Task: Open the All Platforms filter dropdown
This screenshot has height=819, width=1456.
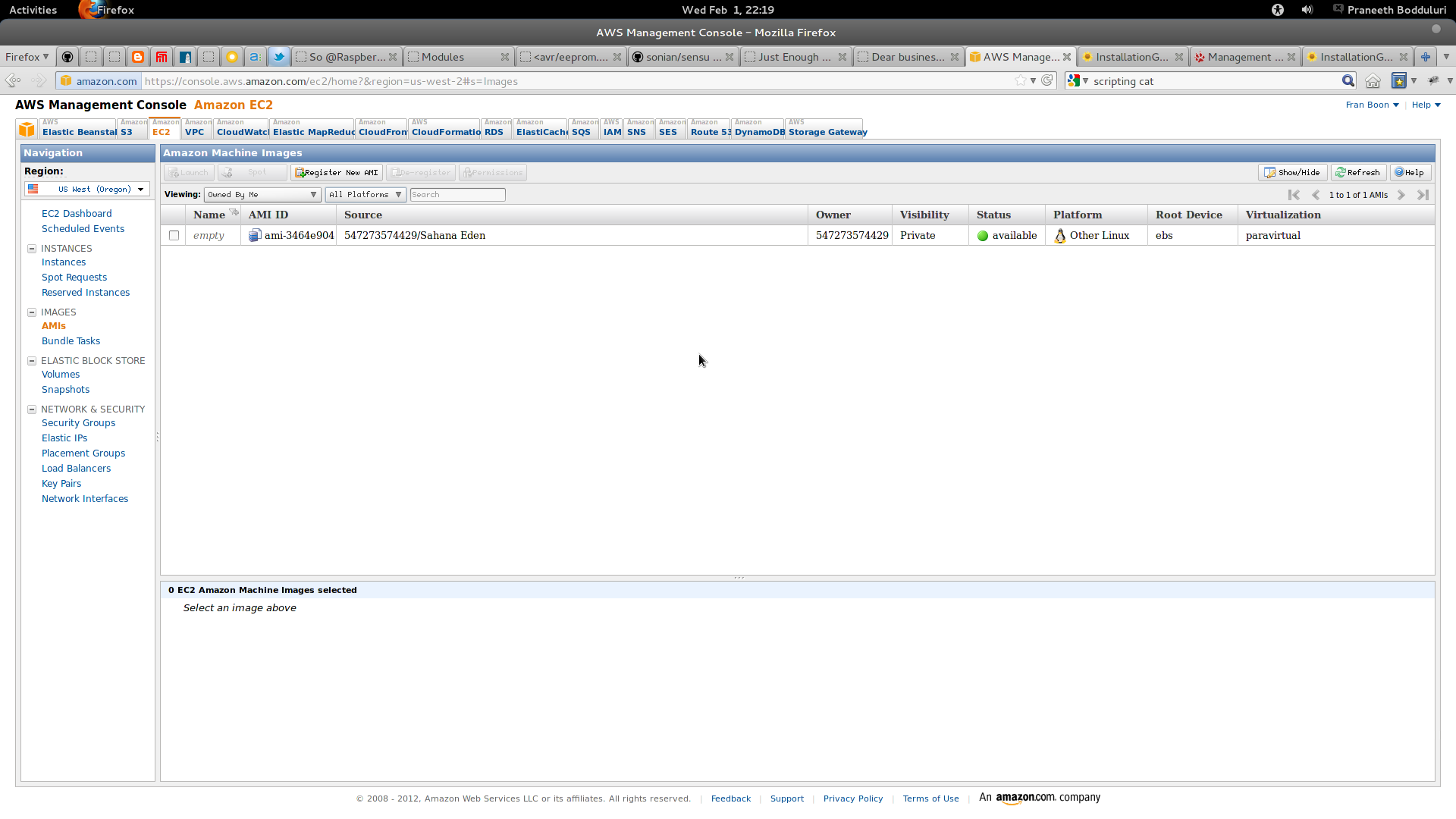Action: pyautogui.click(x=365, y=195)
